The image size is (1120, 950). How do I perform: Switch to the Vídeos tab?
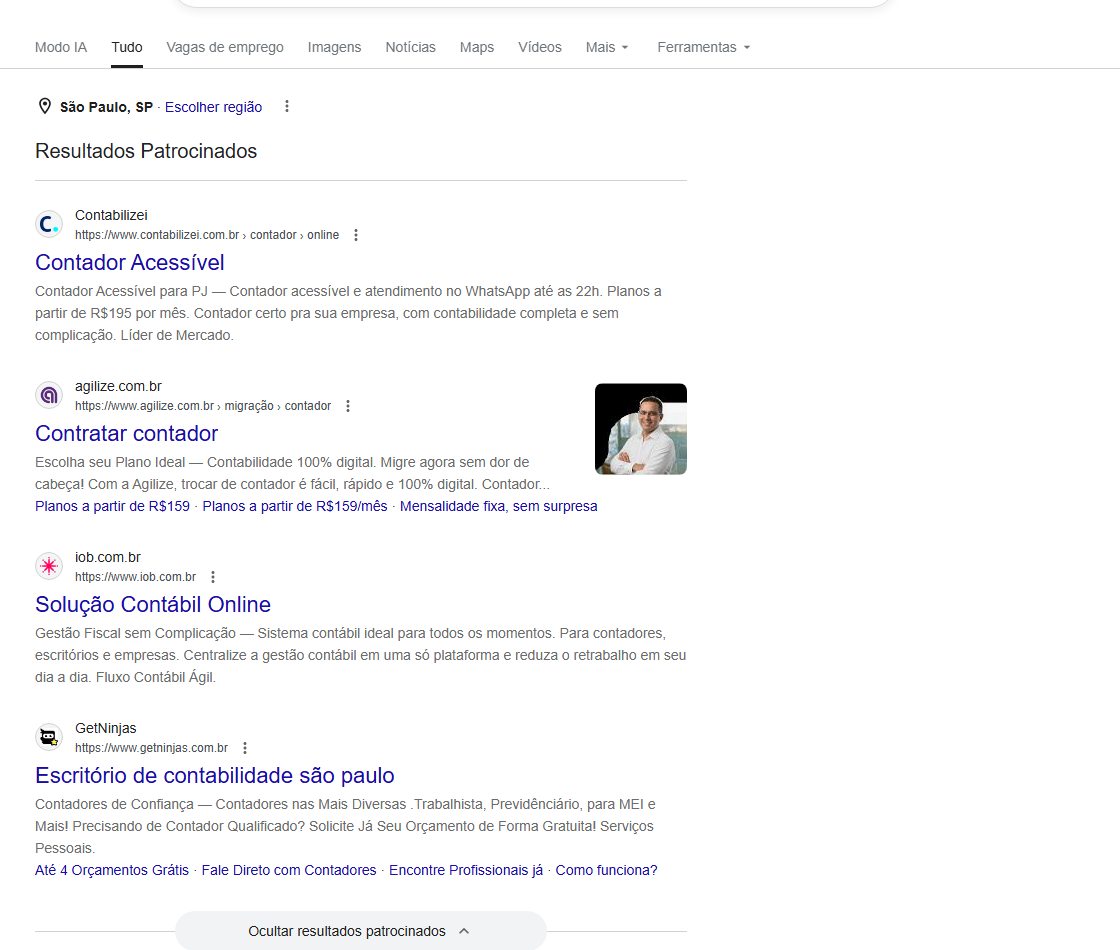click(540, 47)
